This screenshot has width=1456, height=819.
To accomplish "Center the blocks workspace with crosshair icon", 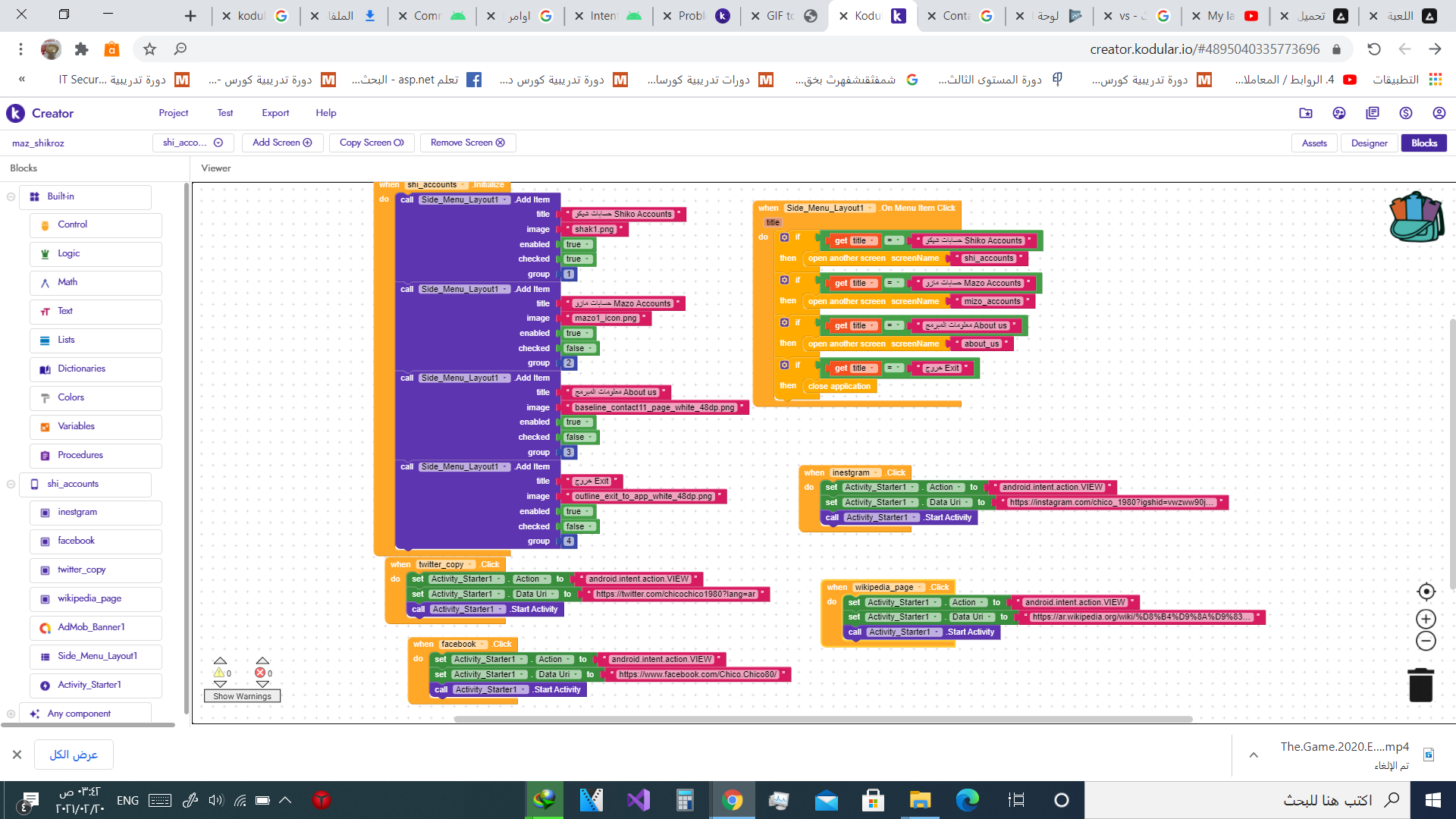I will (x=1426, y=591).
